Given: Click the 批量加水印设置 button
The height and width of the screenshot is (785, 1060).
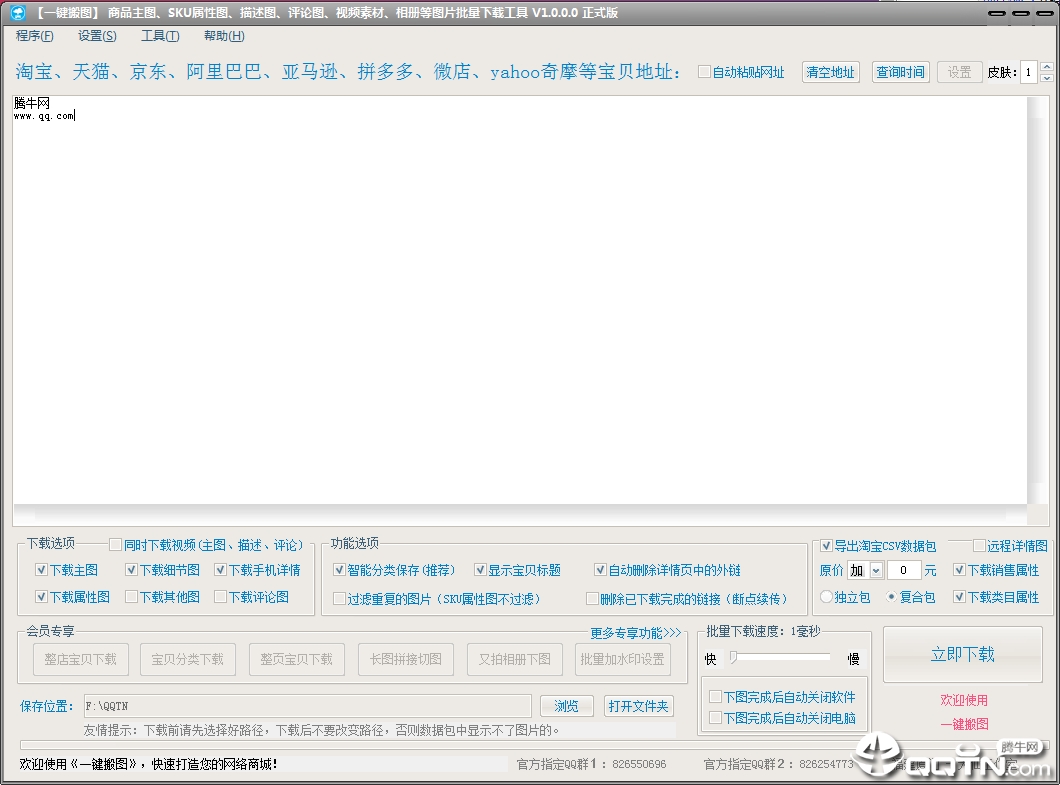Looking at the screenshot, I should tap(623, 659).
